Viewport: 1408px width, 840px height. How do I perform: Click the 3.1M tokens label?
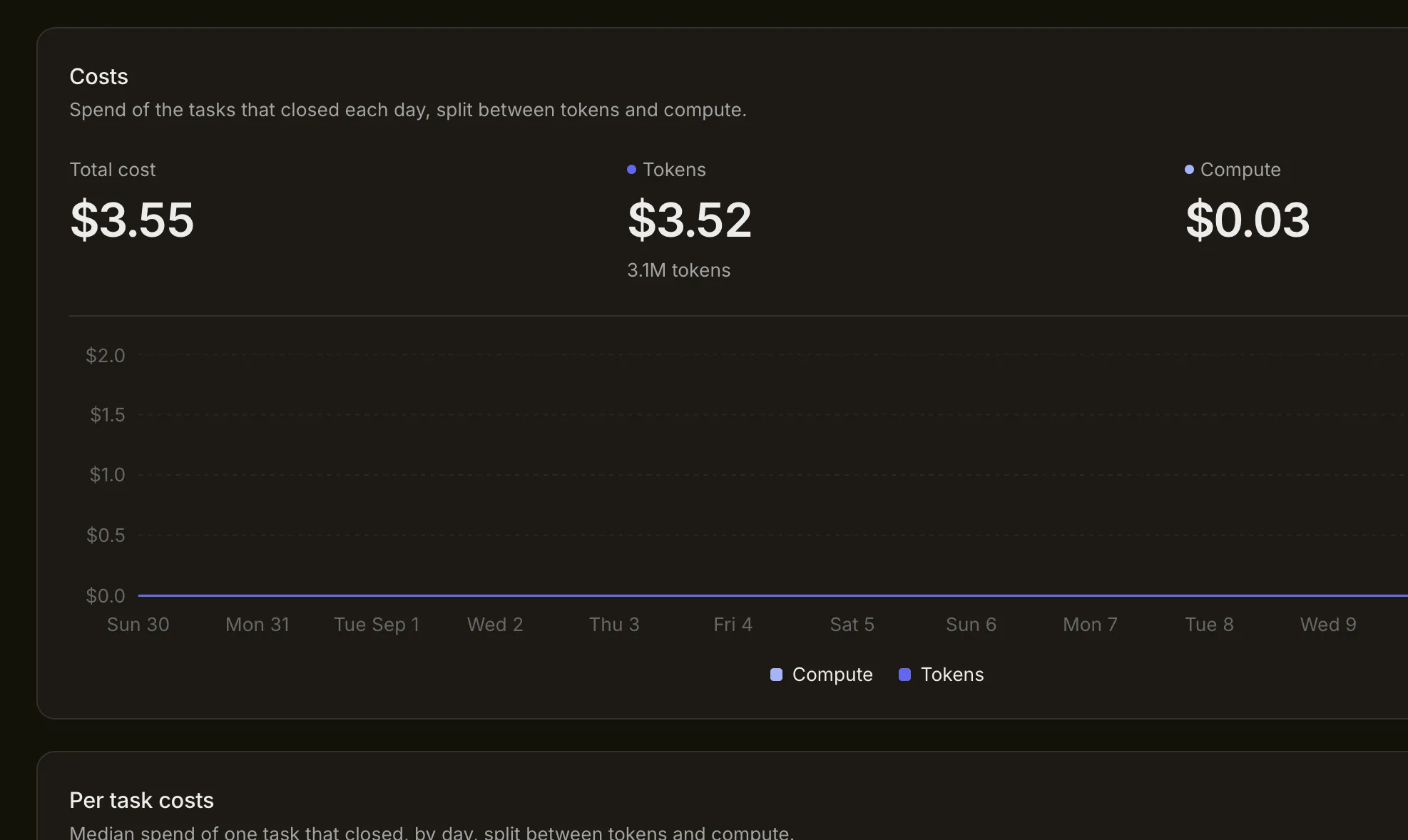(x=679, y=270)
